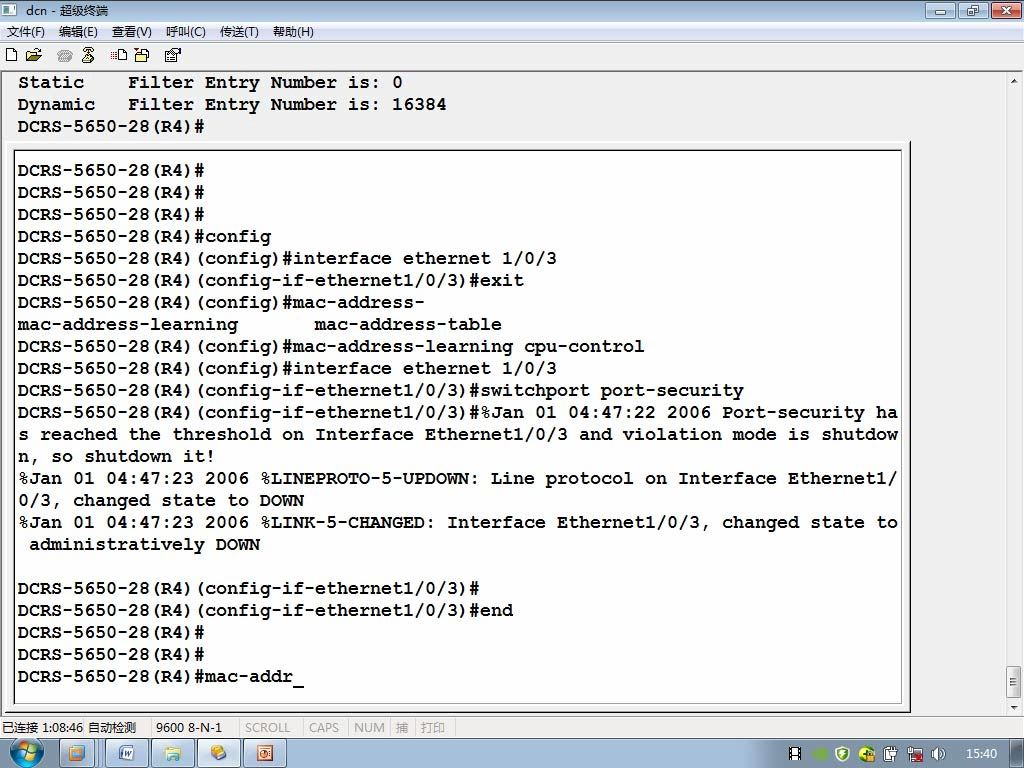Click the #exit command line

click(x=270, y=281)
